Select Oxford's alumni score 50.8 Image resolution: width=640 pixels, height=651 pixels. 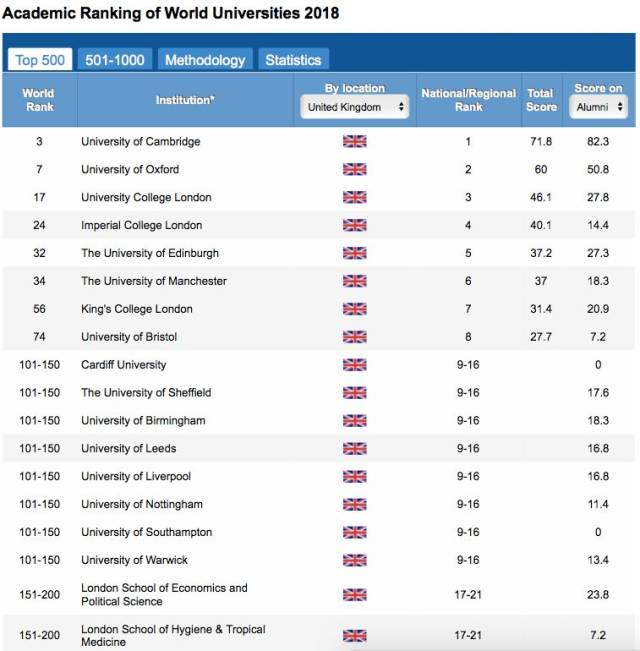pyautogui.click(x=598, y=169)
